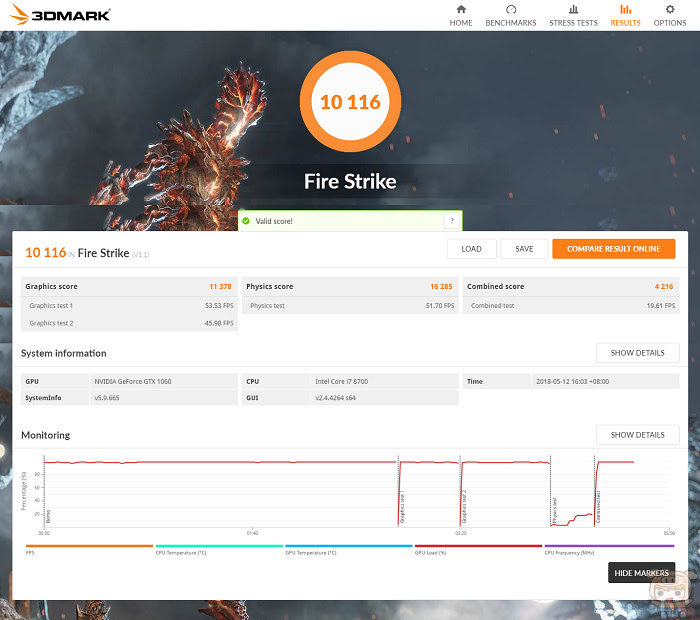Toggle the blue GPU Temperature legend bar

349,546
